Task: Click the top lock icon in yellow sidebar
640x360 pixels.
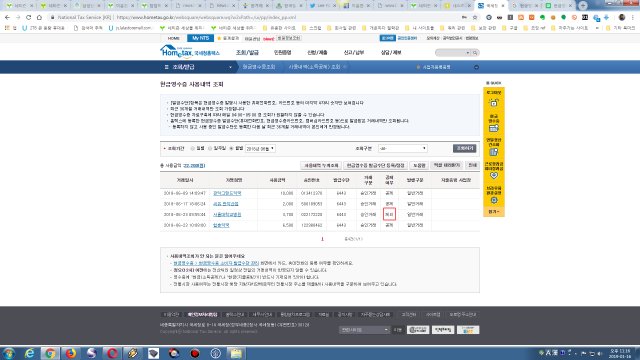Action: (493, 103)
